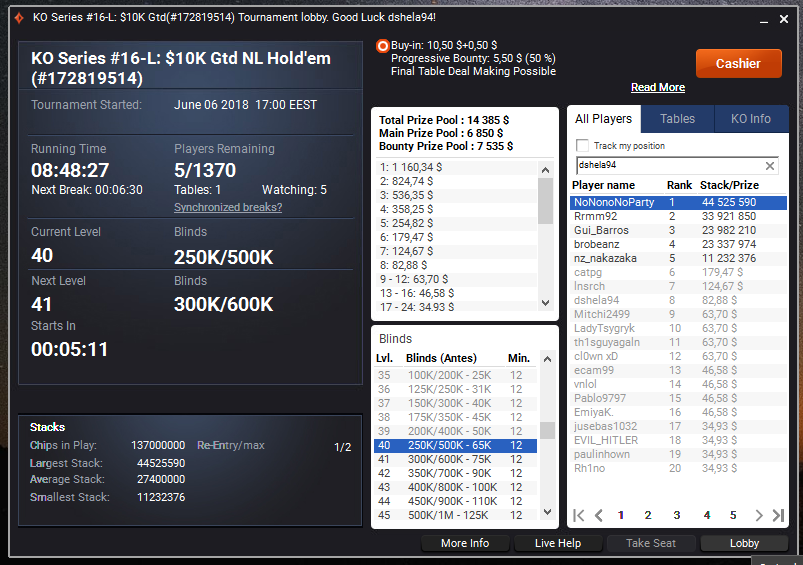The width and height of the screenshot is (803, 565).
Task: Select player nz_nakazaka row
Action: tap(678, 258)
